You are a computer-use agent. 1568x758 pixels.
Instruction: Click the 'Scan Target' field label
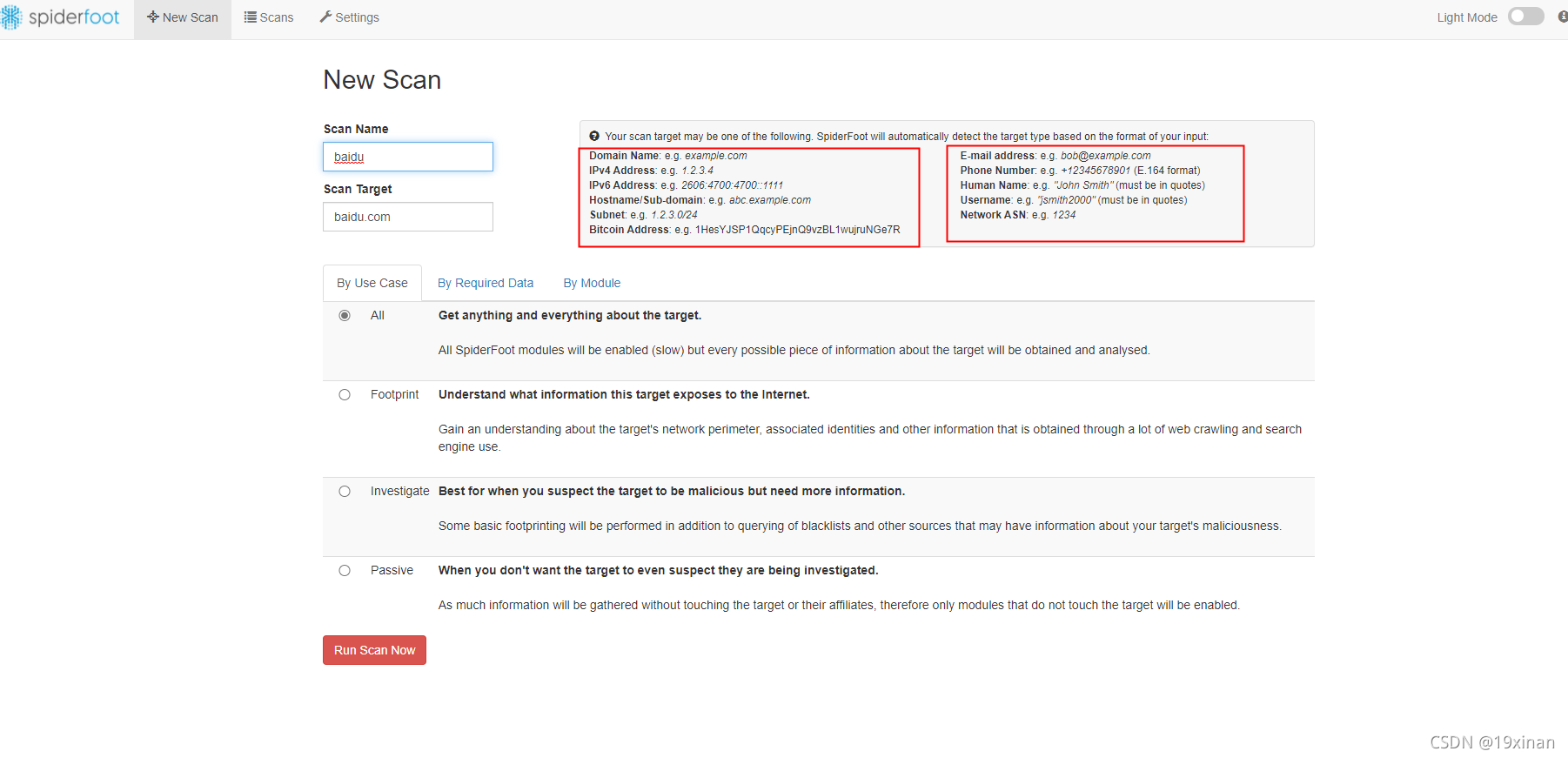(358, 189)
